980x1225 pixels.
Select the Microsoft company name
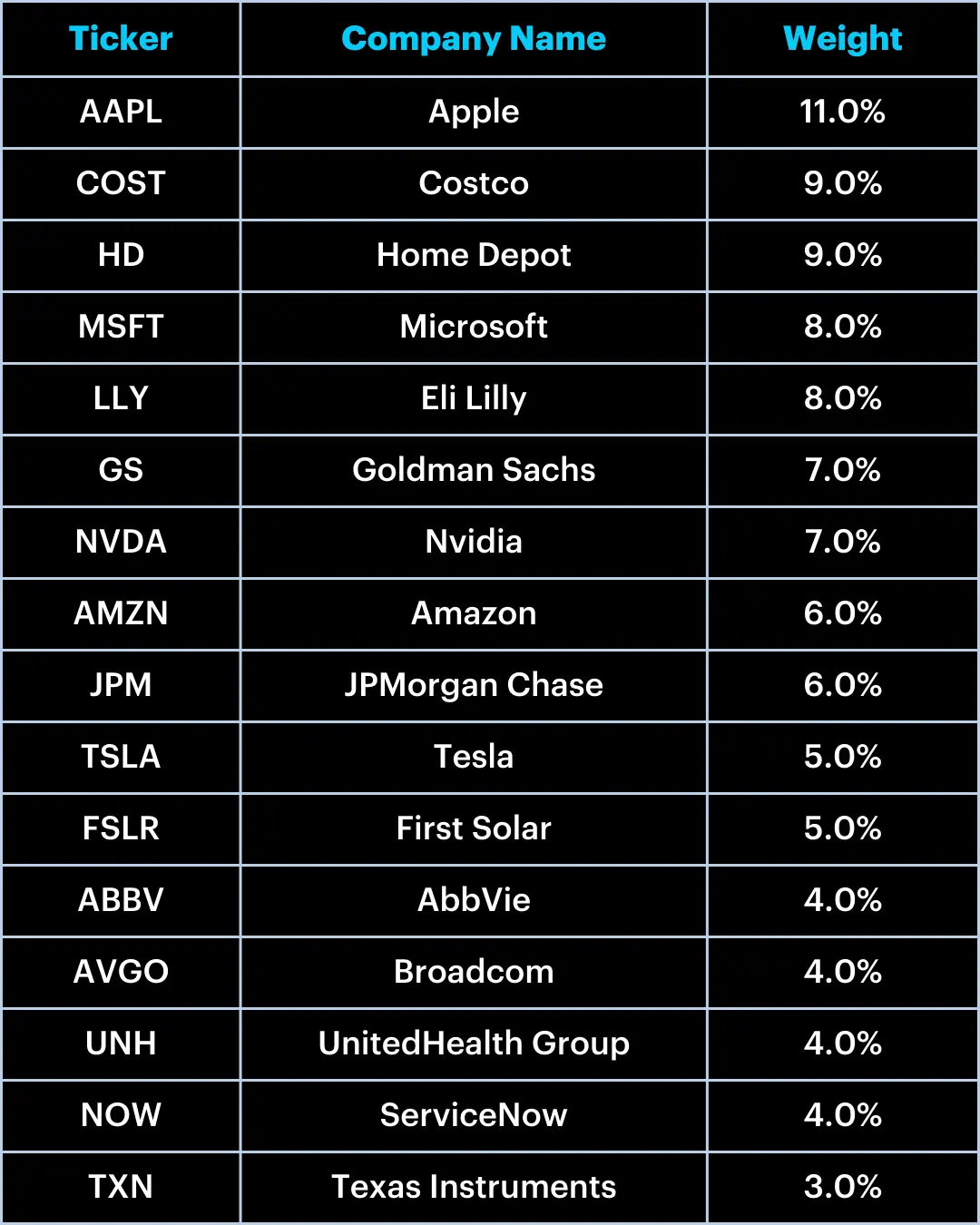point(473,327)
